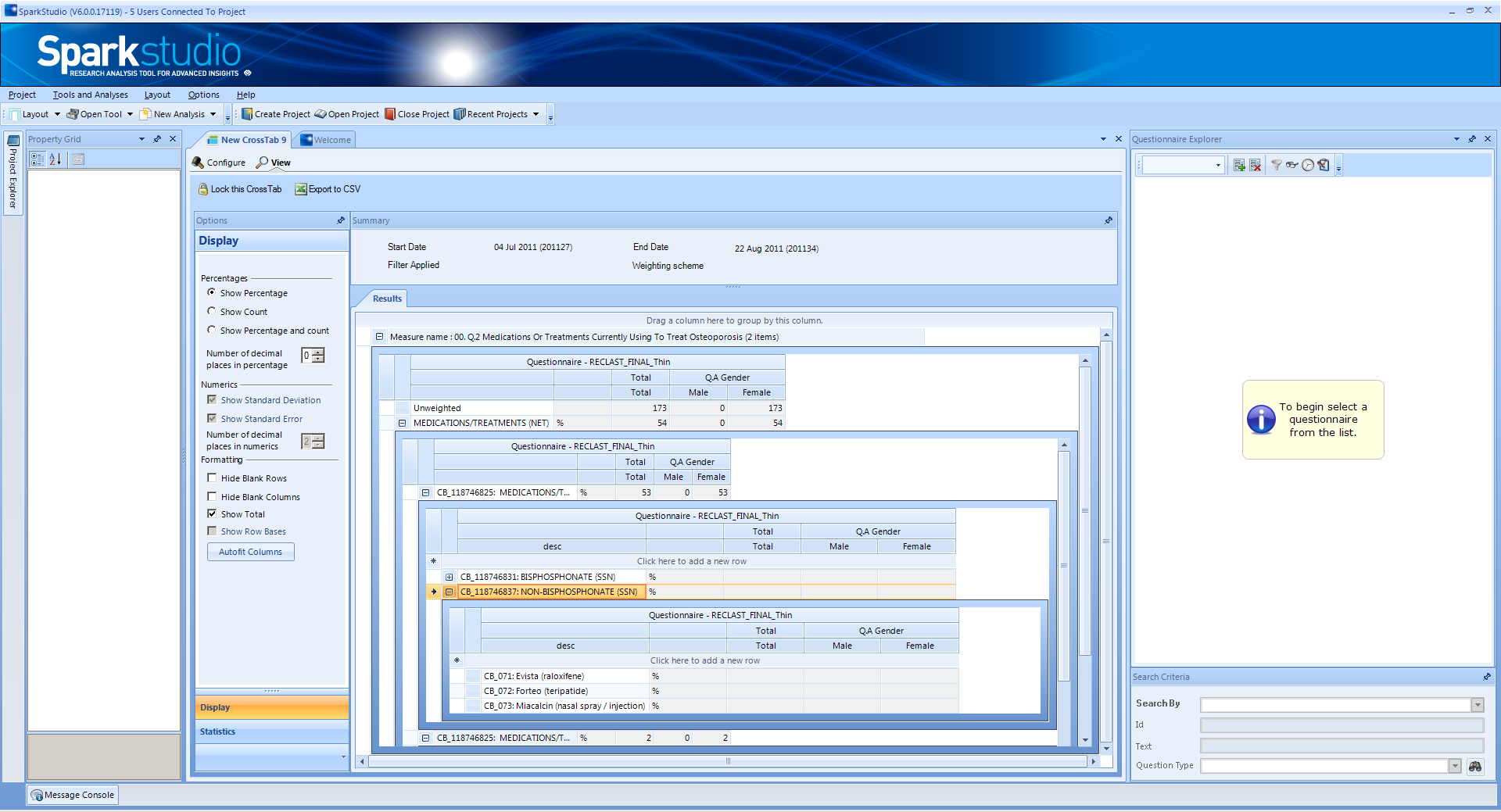Open the New Analysis dropdown
The width and height of the screenshot is (1501, 812).
pos(212,114)
